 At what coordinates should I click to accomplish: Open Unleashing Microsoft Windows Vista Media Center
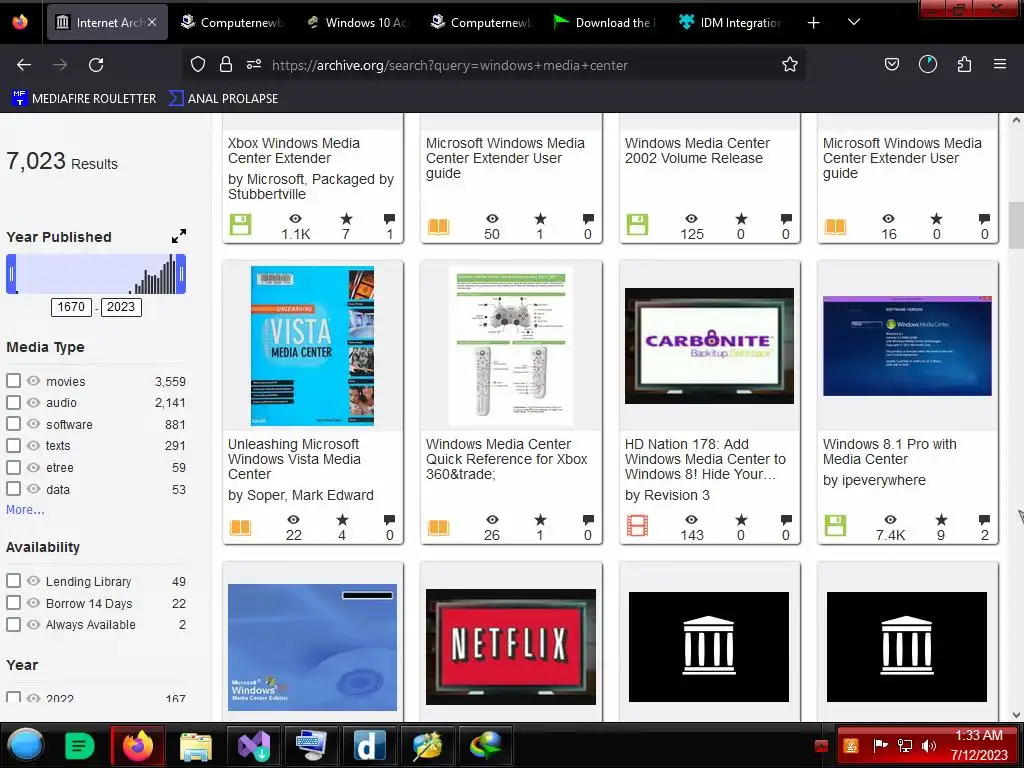[295, 458]
